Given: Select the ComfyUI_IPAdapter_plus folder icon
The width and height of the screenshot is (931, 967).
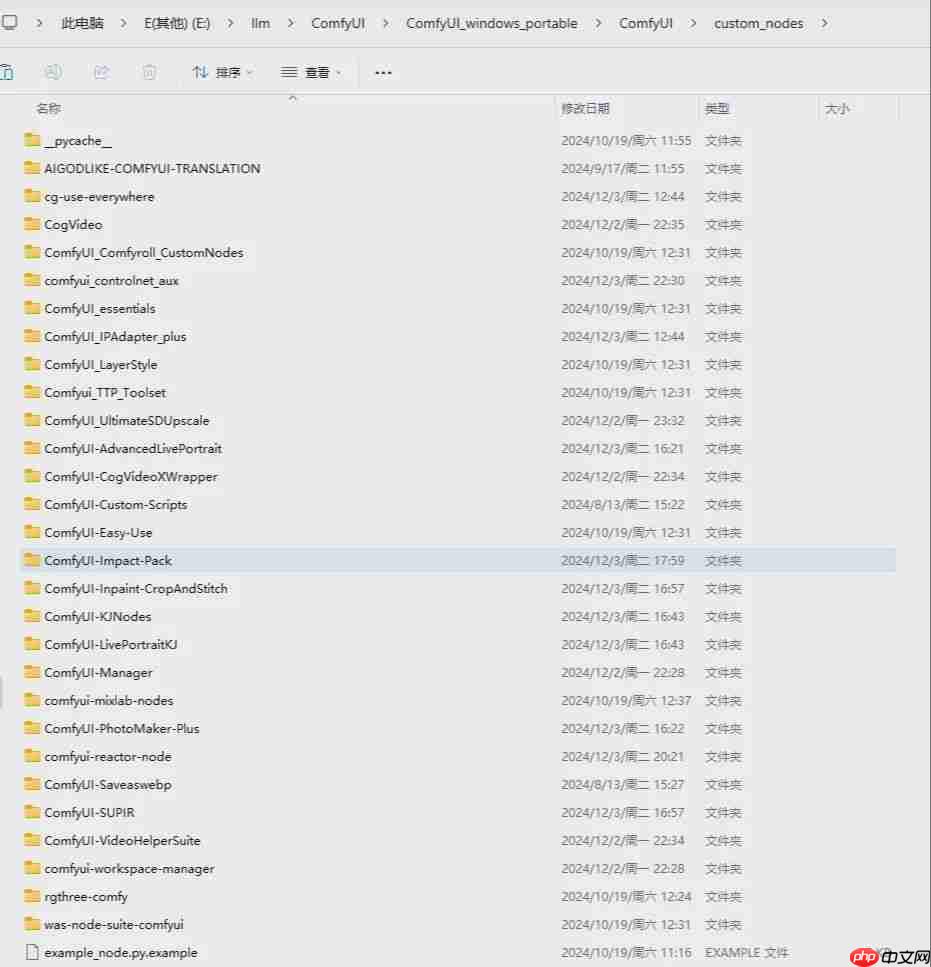Looking at the screenshot, I should coord(32,336).
